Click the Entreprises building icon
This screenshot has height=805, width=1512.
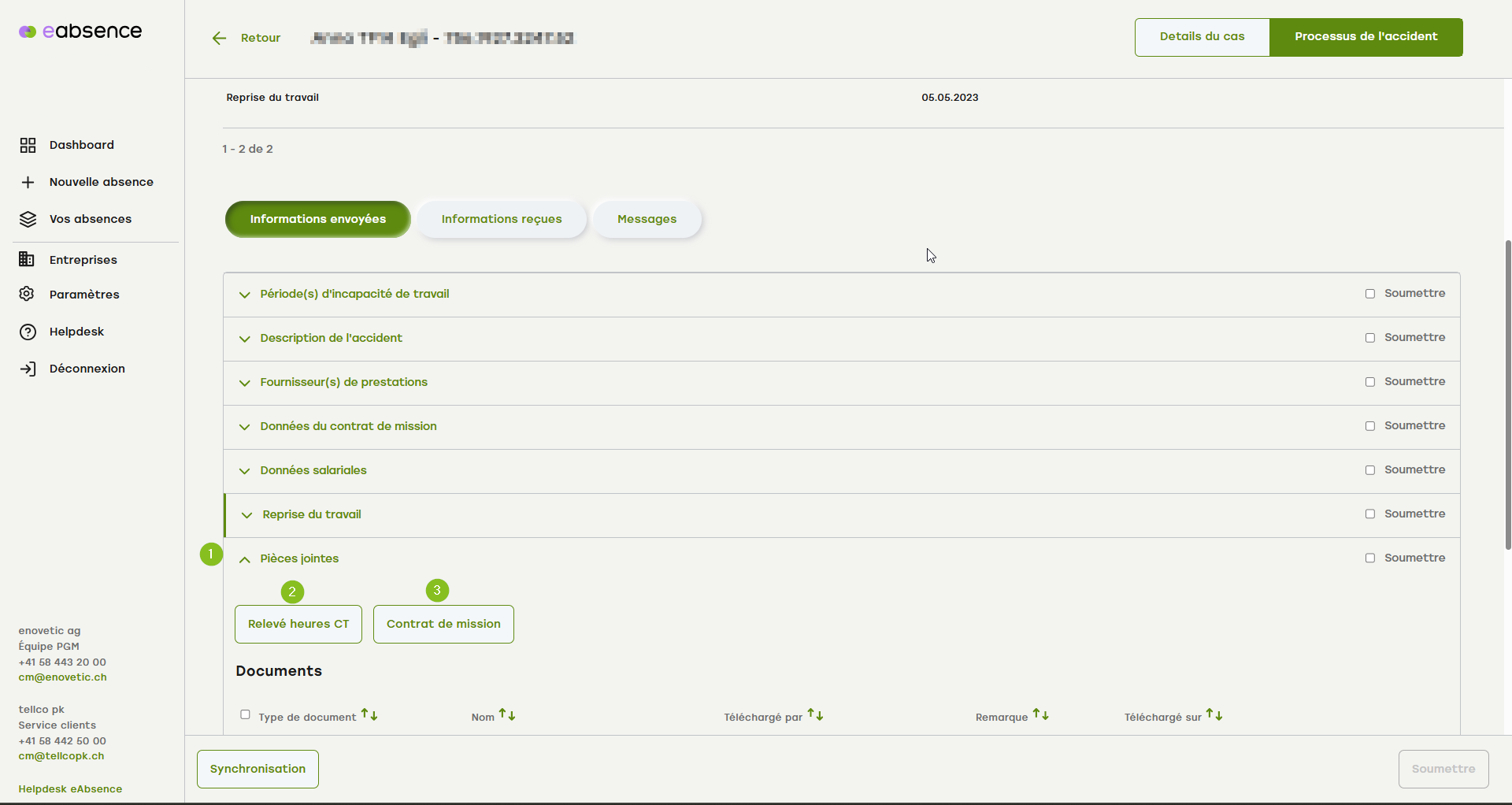(x=27, y=259)
